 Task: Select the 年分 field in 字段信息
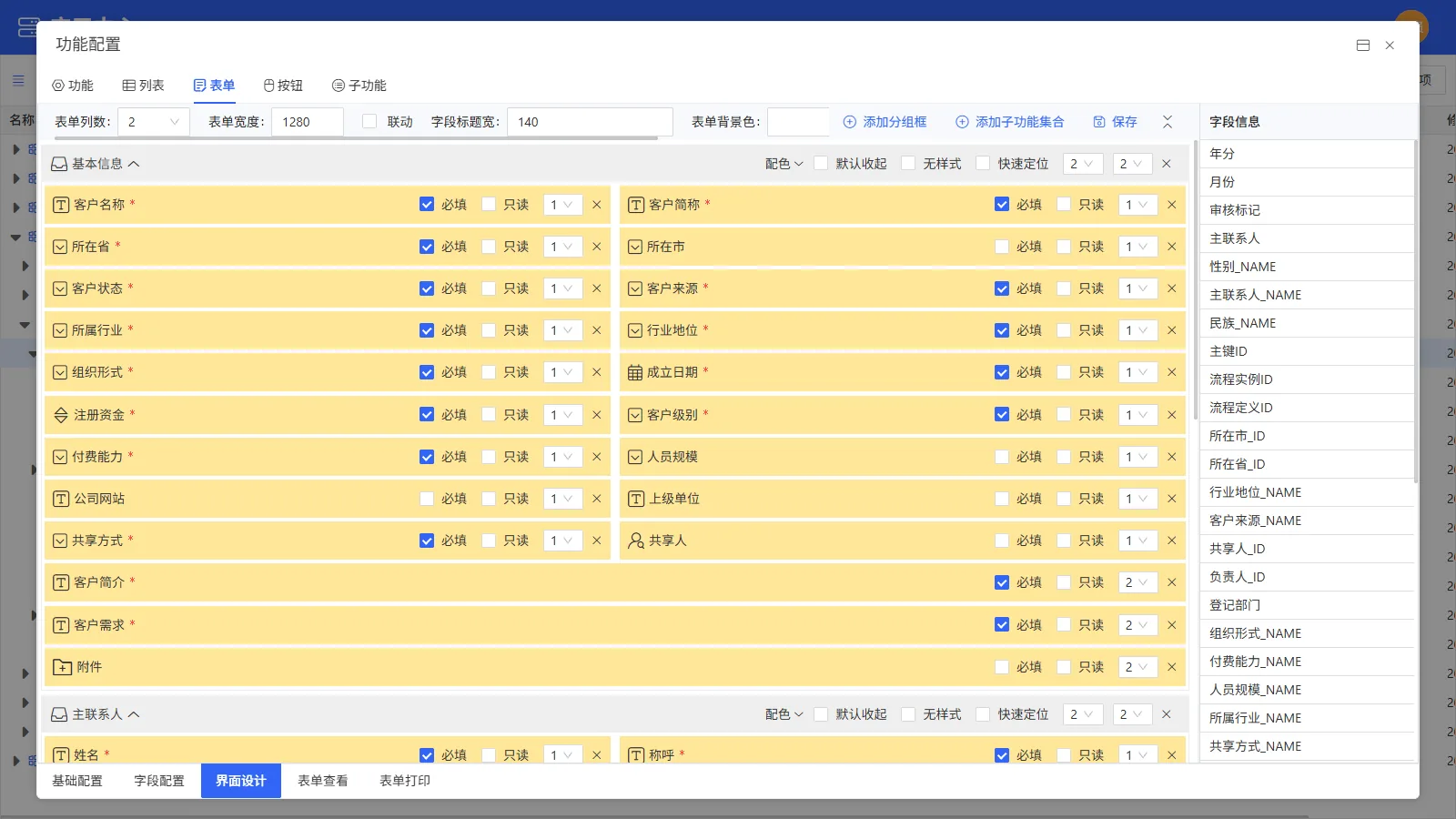click(x=1307, y=154)
